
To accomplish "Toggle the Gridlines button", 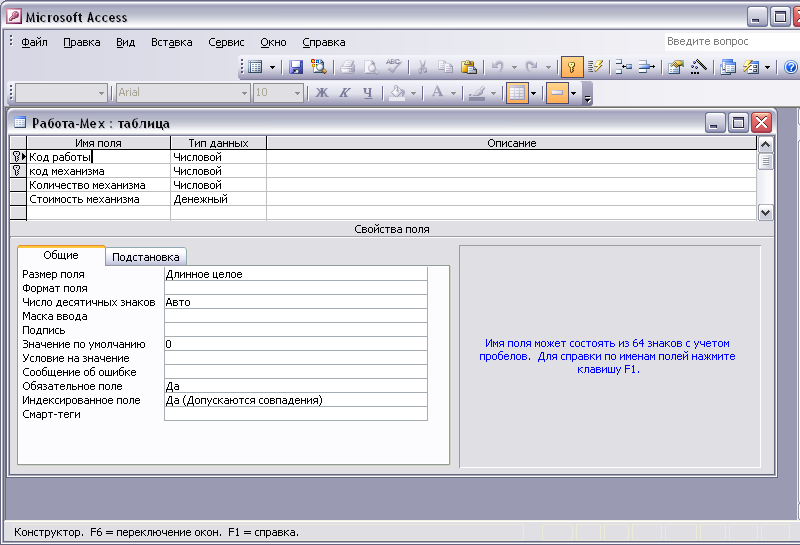I will (517, 93).
